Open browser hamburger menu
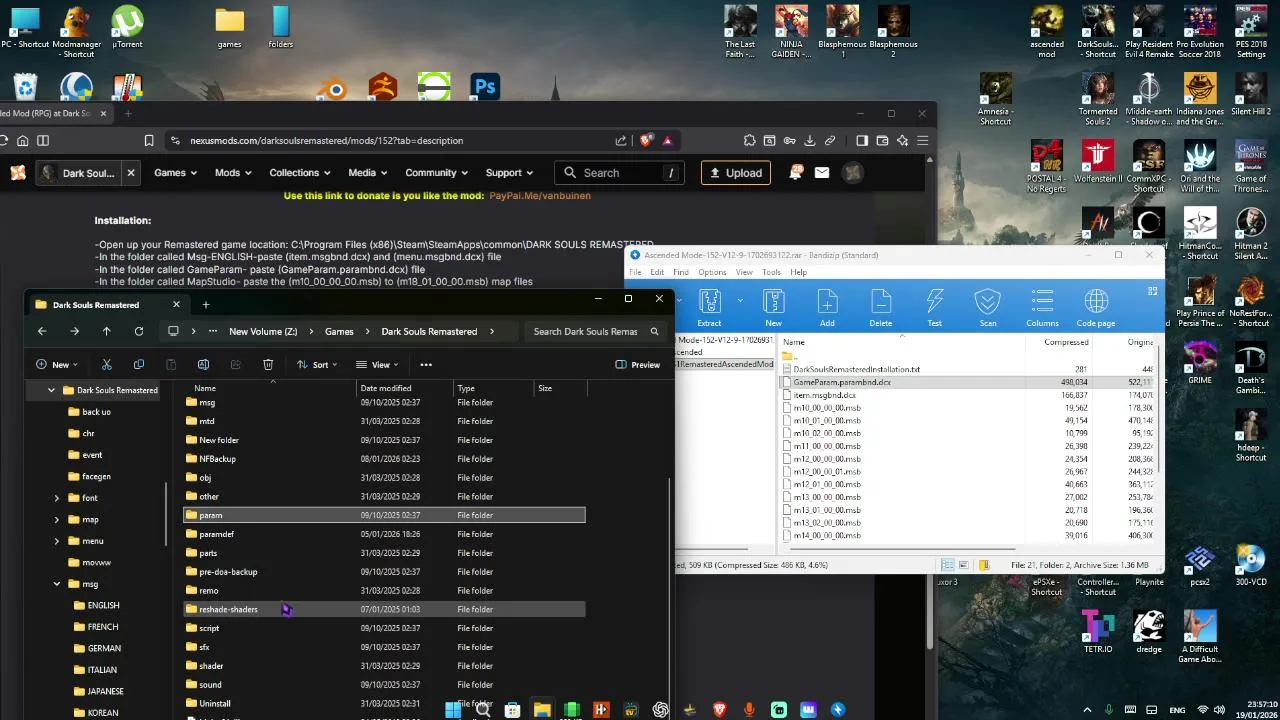This screenshot has width=1280, height=720. tap(923, 141)
